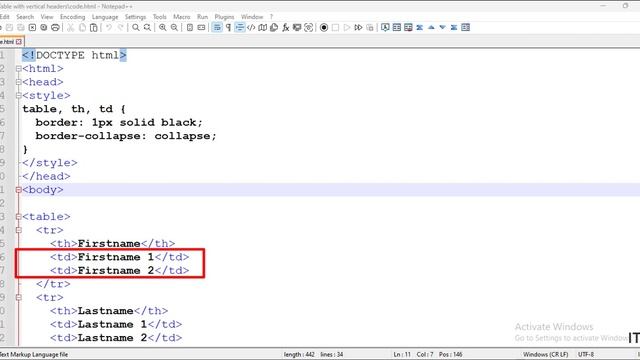Open the User Defined Language icon
640x360 pixels.
(251, 27)
